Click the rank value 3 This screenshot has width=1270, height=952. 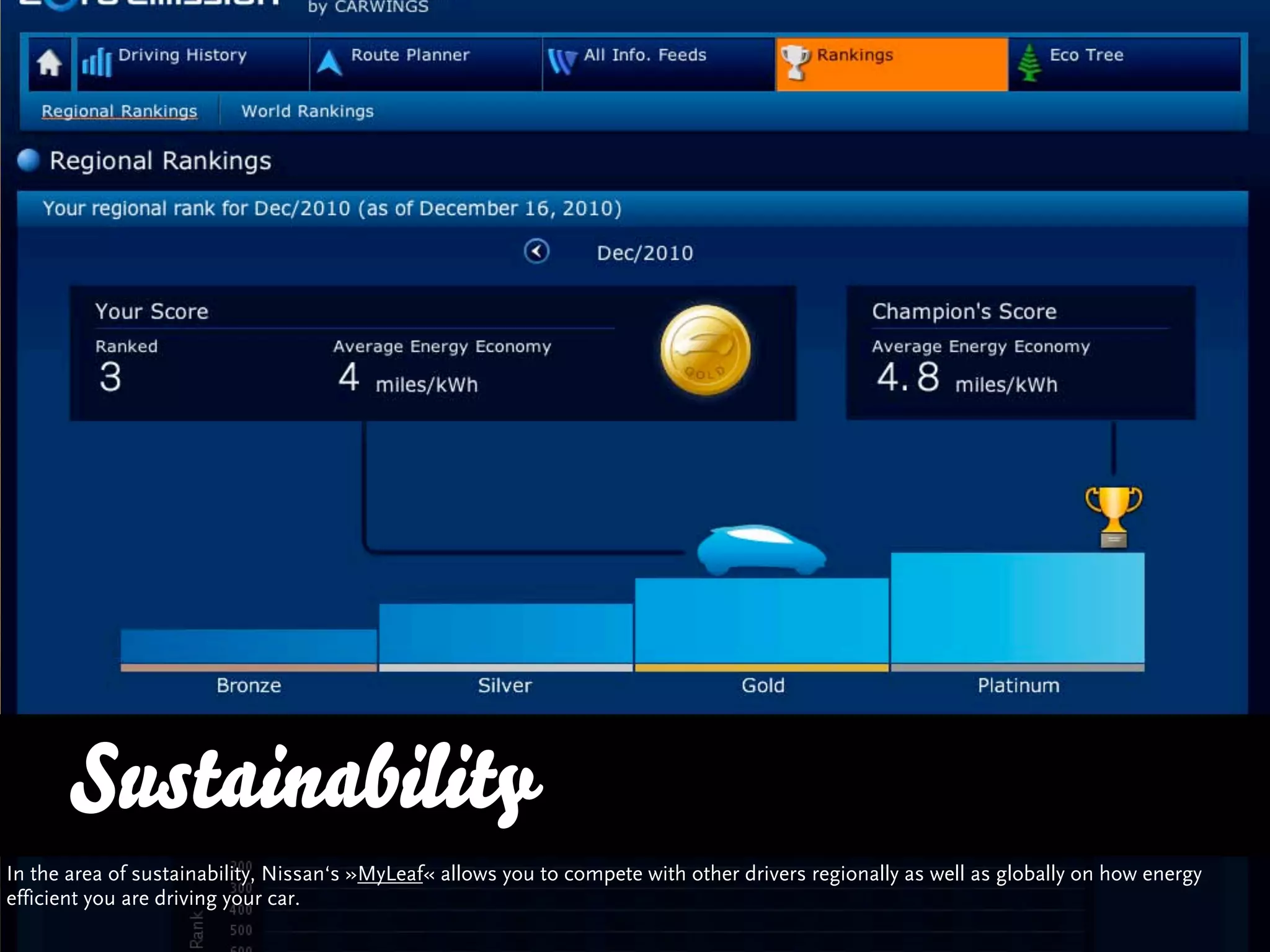tap(110, 377)
